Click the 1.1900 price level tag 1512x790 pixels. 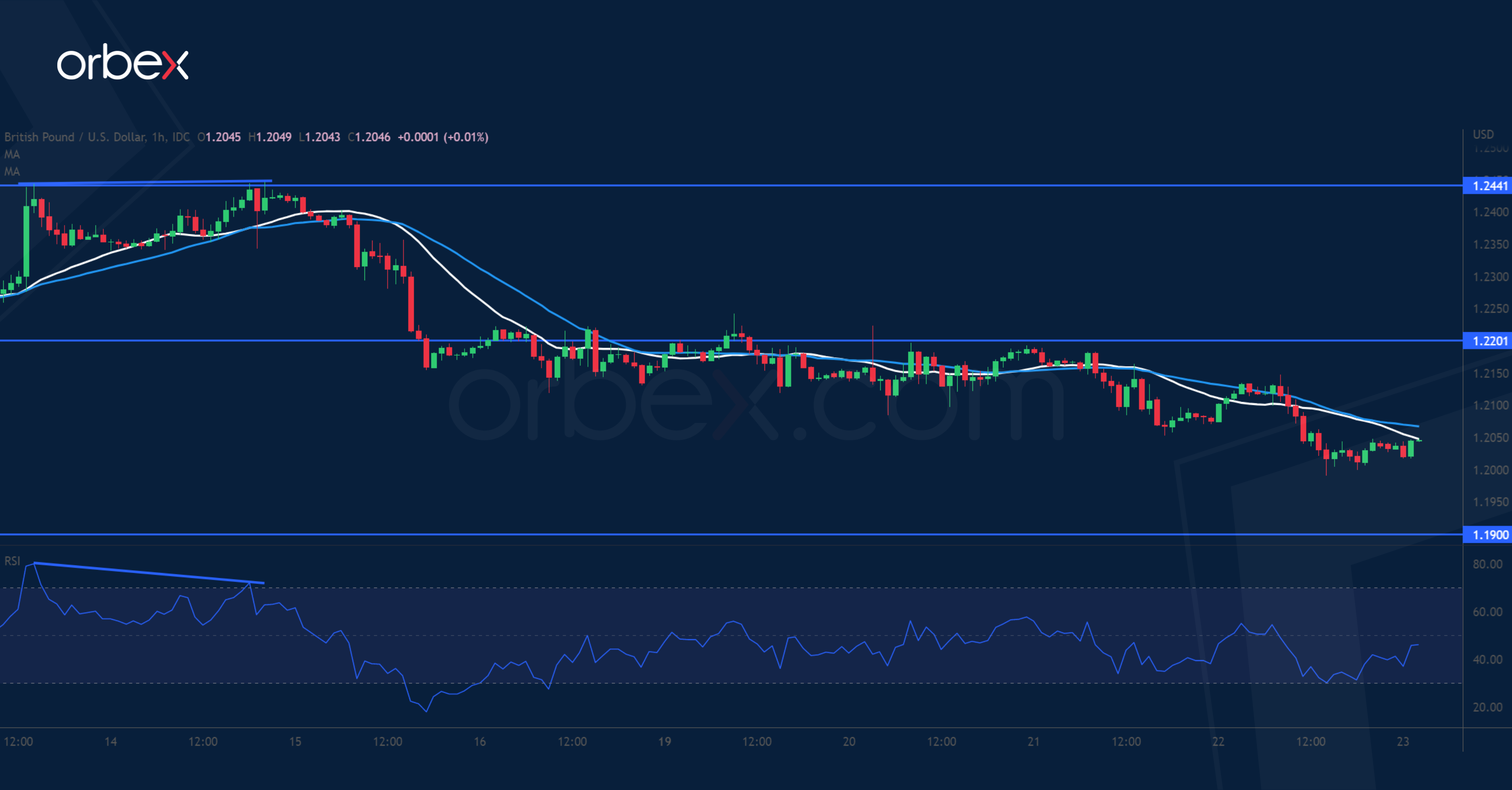pos(1490,535)
